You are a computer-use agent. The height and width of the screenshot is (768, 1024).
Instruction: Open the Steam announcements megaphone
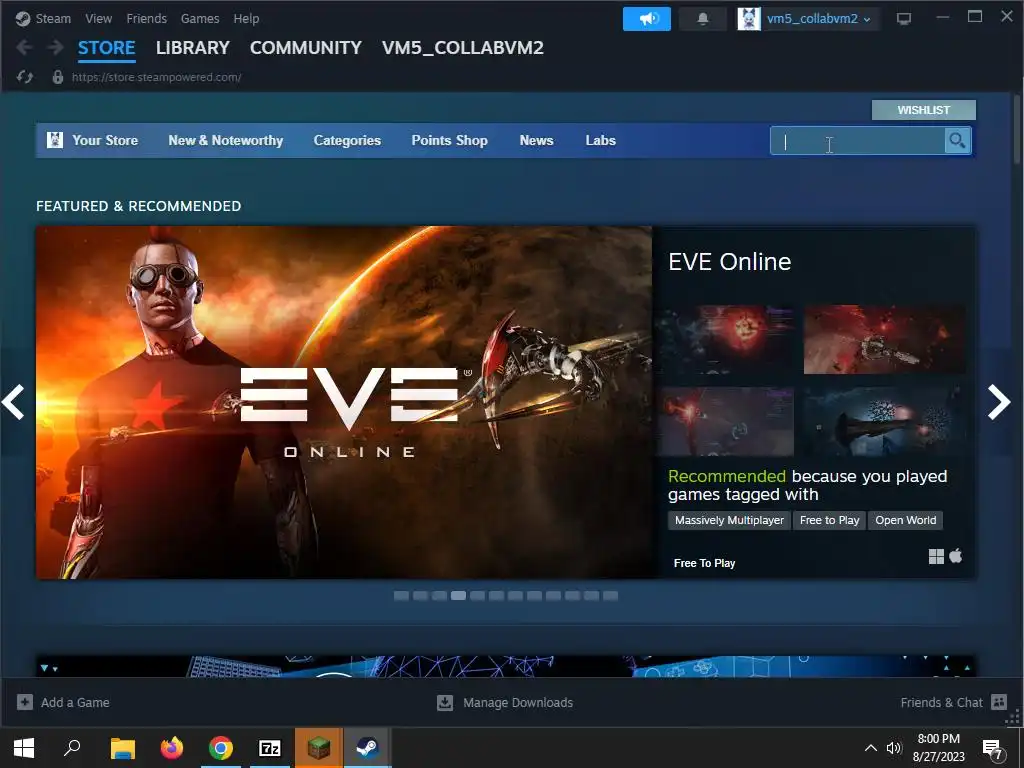(647, 19)
